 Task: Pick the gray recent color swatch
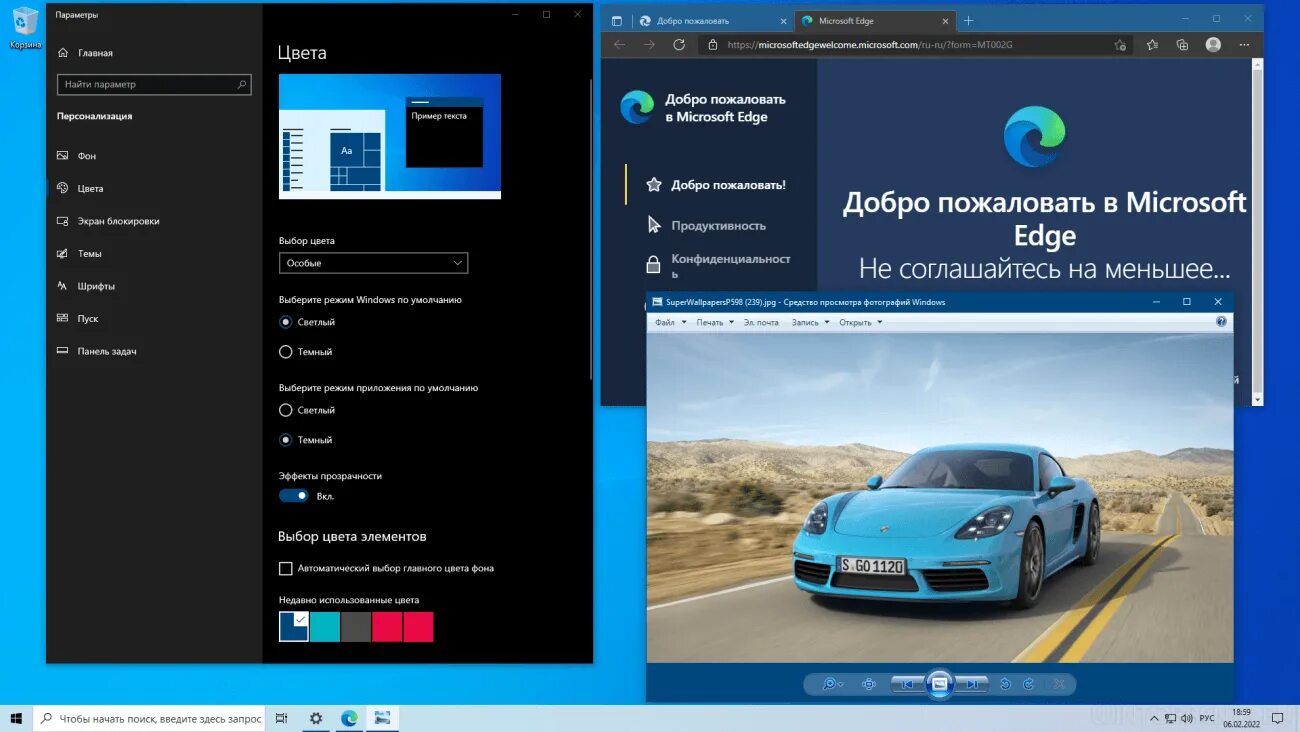tap(356, 627)
